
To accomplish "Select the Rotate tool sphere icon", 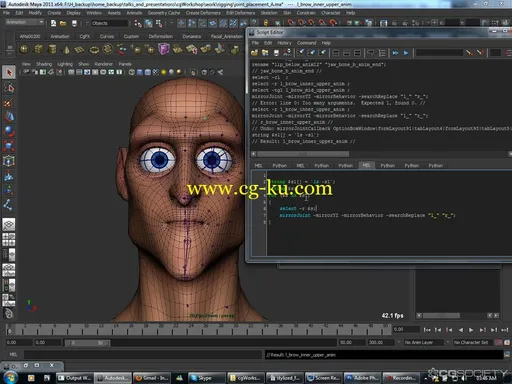I will point(9,131).
